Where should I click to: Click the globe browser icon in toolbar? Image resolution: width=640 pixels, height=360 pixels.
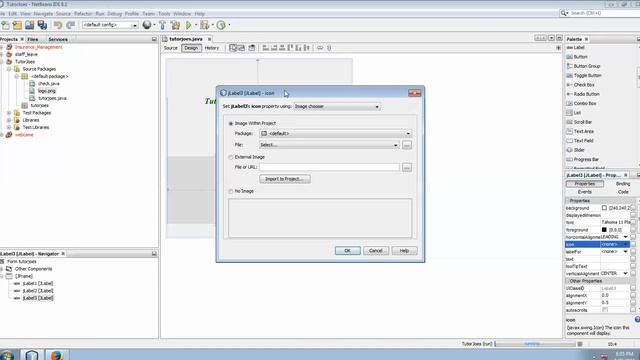coord(147,25)
